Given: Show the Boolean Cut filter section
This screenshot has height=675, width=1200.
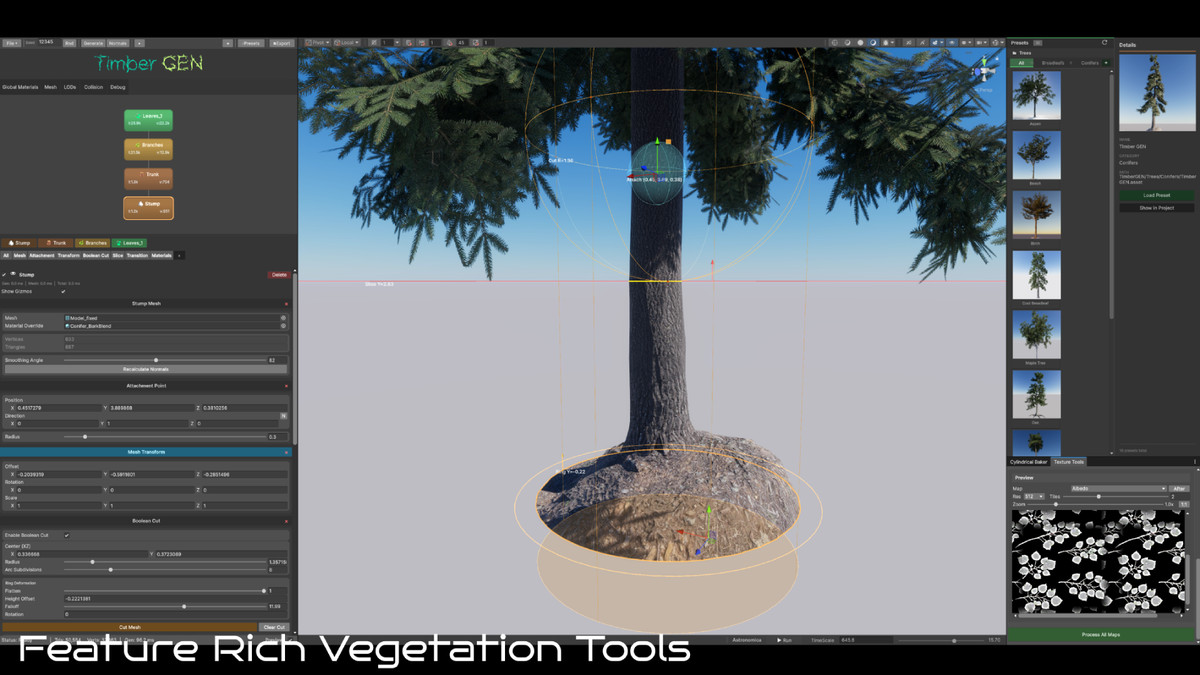Looking at the screenshot, I should coord(96,255).
